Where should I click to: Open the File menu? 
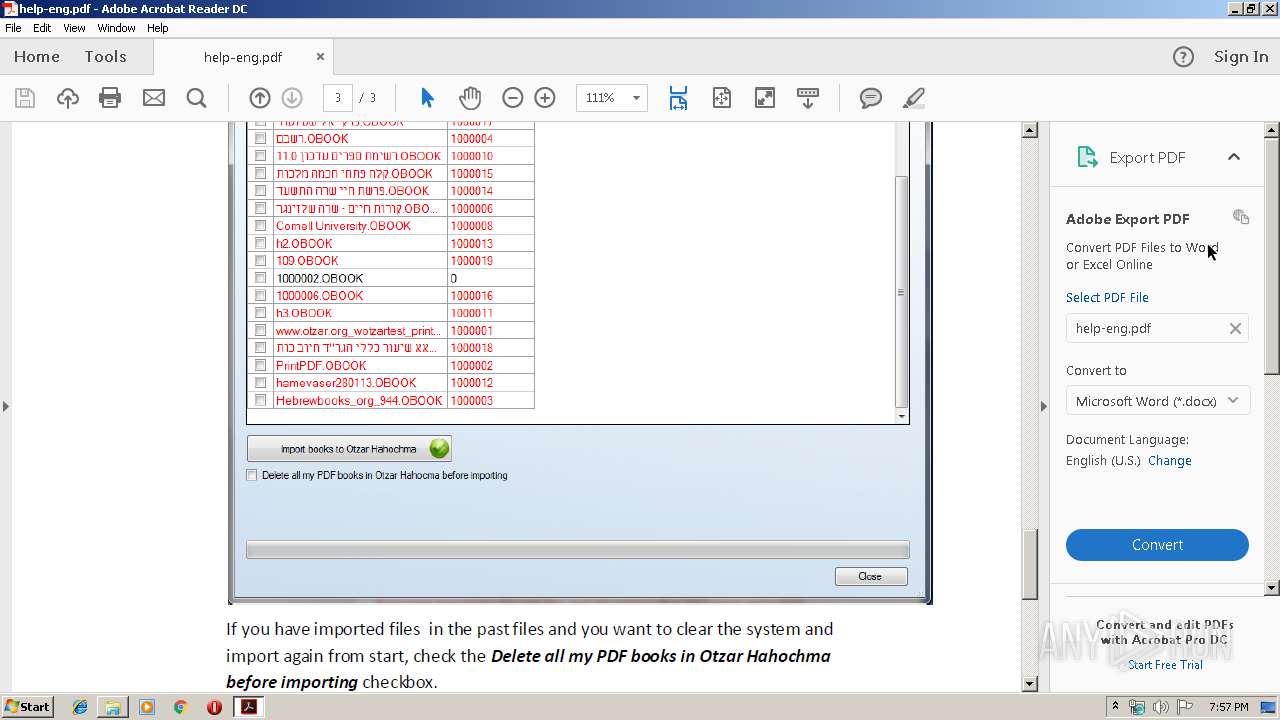pyautogui.click(x=13, y=28)
